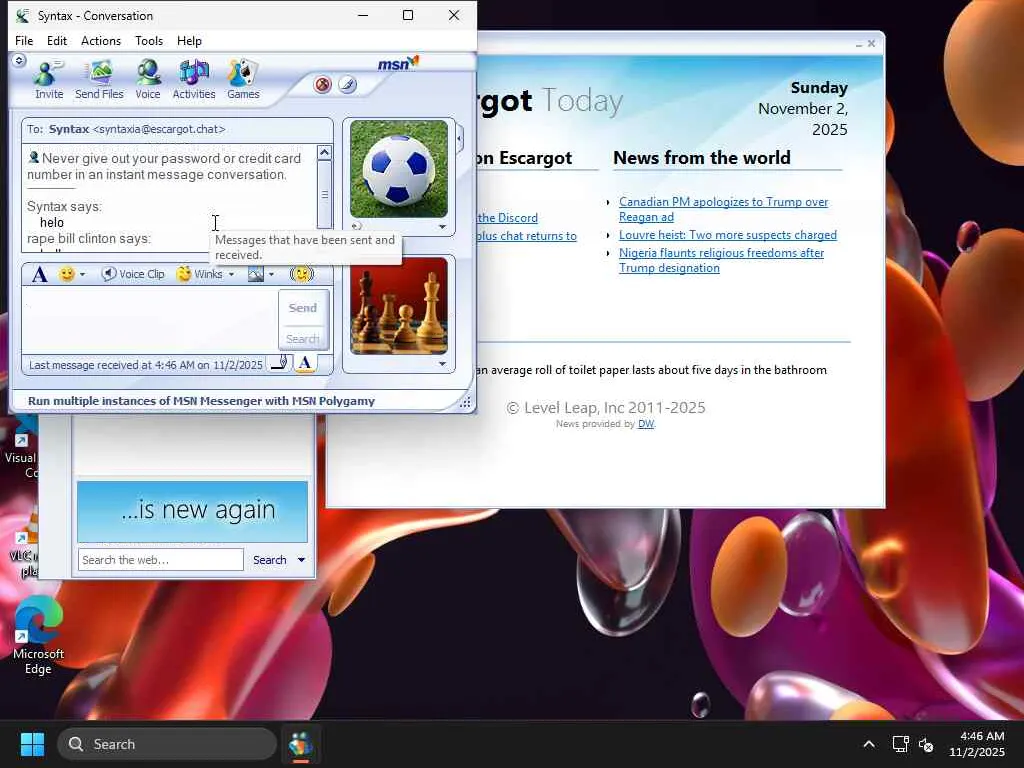
Task: Open the Help menu
Action: [x=189, y=40]
